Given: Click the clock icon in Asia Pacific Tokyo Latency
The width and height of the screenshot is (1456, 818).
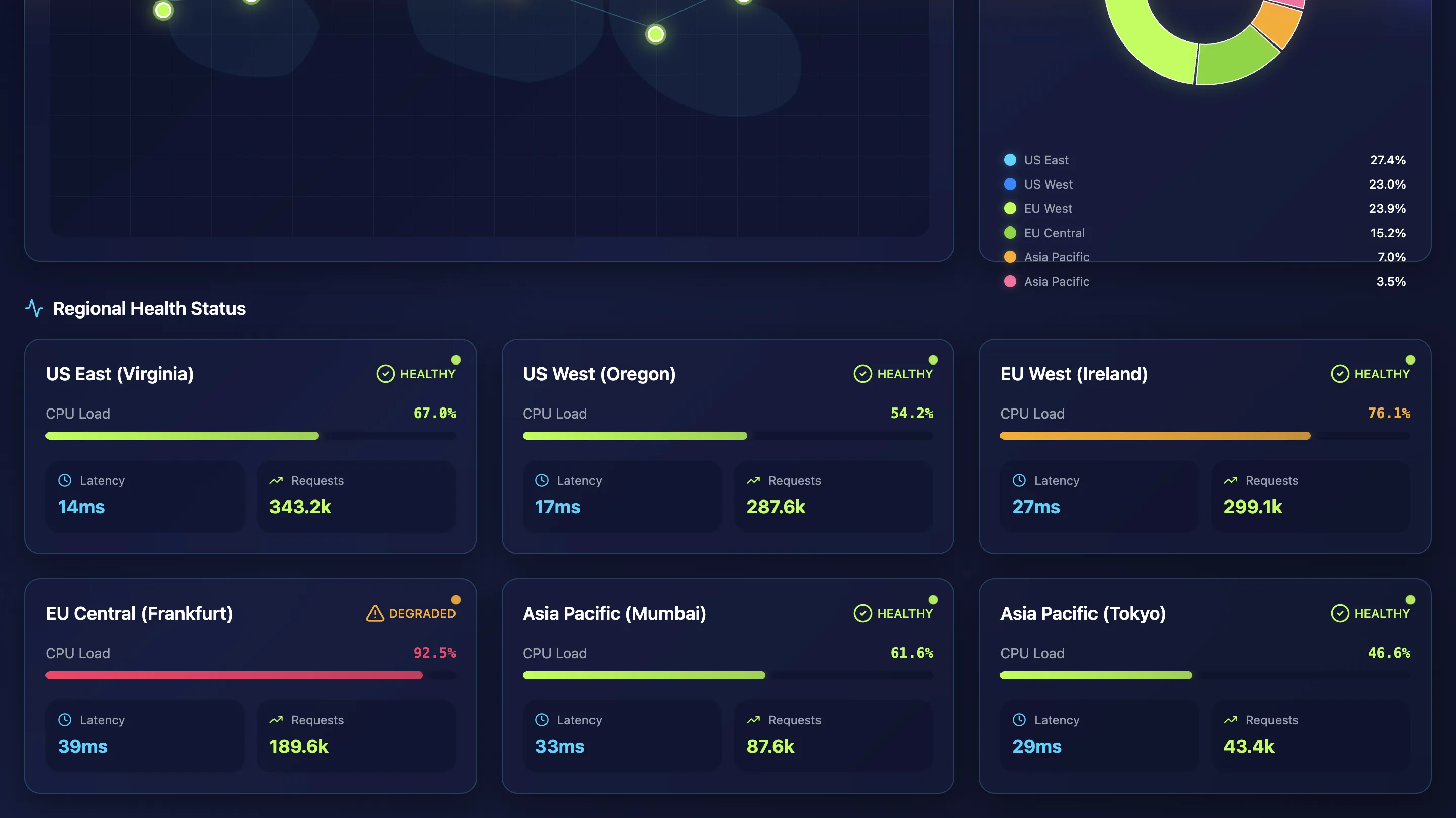Looking at the screenshot, I should click(1019, 719).
